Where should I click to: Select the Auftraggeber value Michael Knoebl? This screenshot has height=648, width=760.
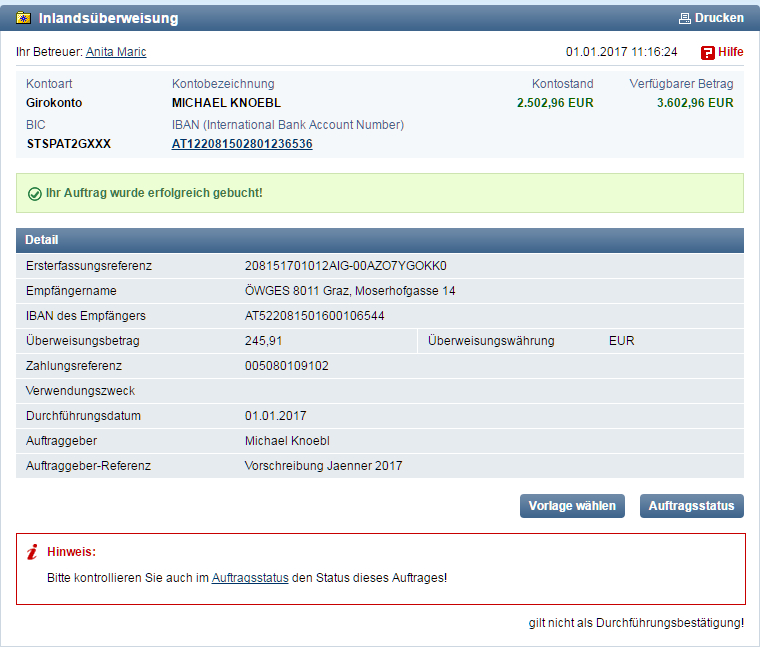coord(287,441)
